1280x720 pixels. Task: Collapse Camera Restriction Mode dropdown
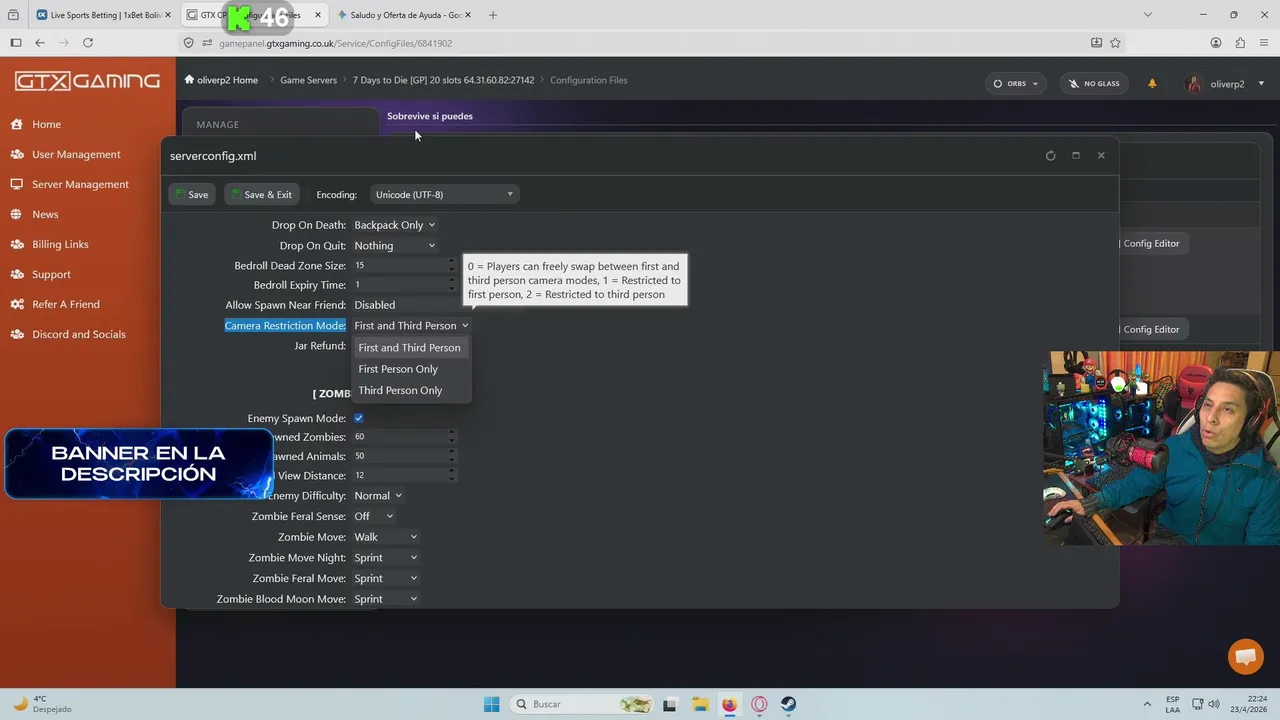[411, 325]
